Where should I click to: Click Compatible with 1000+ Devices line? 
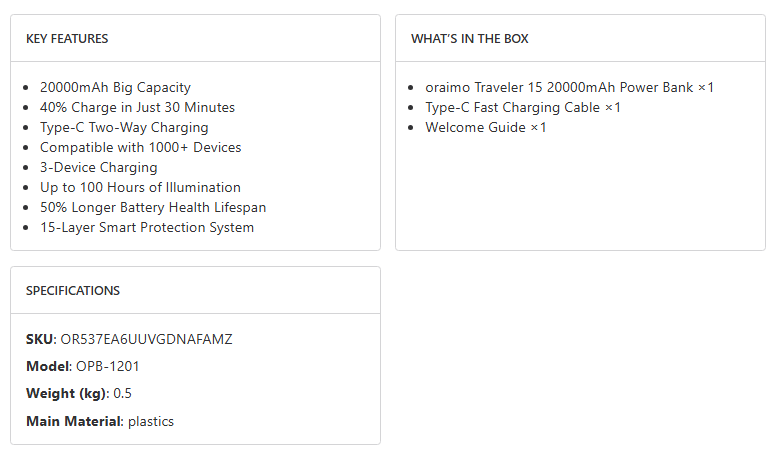click(140, 147)
